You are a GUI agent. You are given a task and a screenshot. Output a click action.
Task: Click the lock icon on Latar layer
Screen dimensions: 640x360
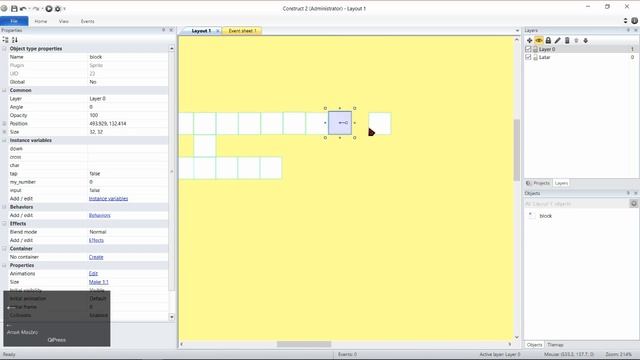click(535, 58)
